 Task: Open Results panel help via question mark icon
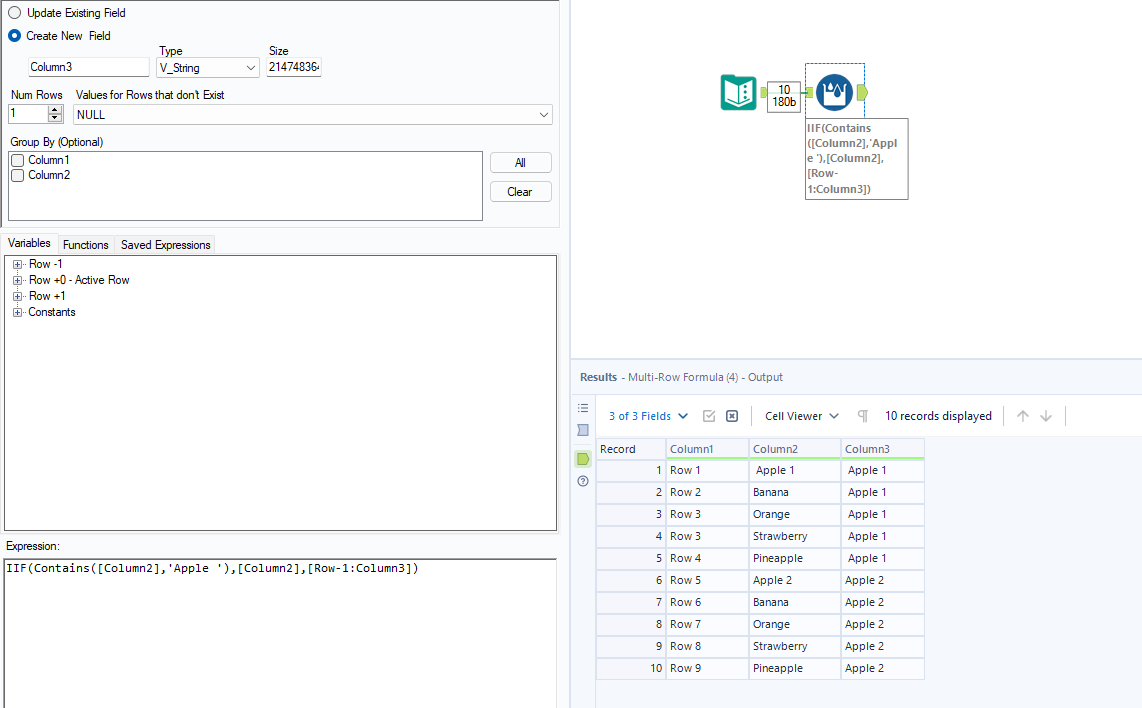583,481
